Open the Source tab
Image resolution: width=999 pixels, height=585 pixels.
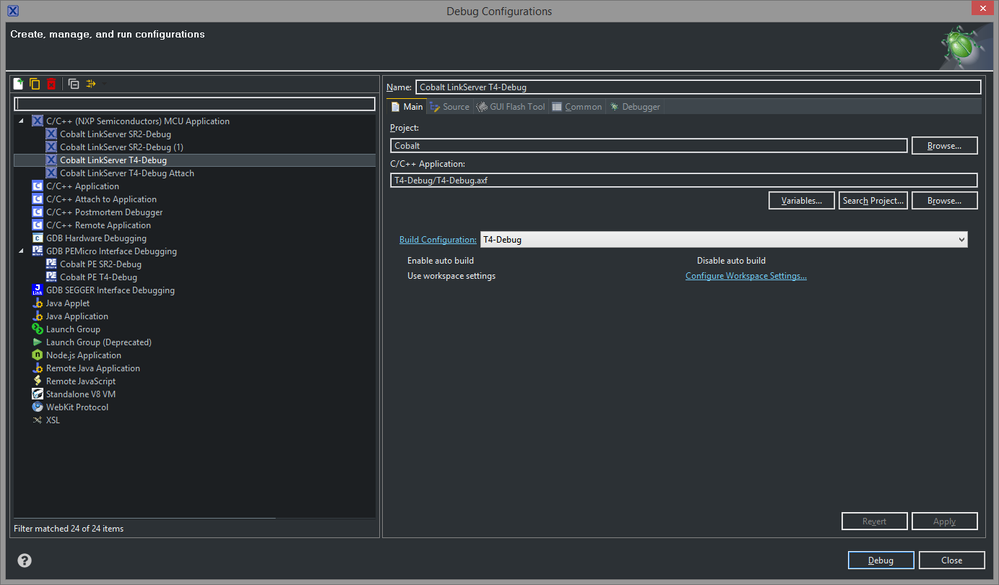pos(450,107)
